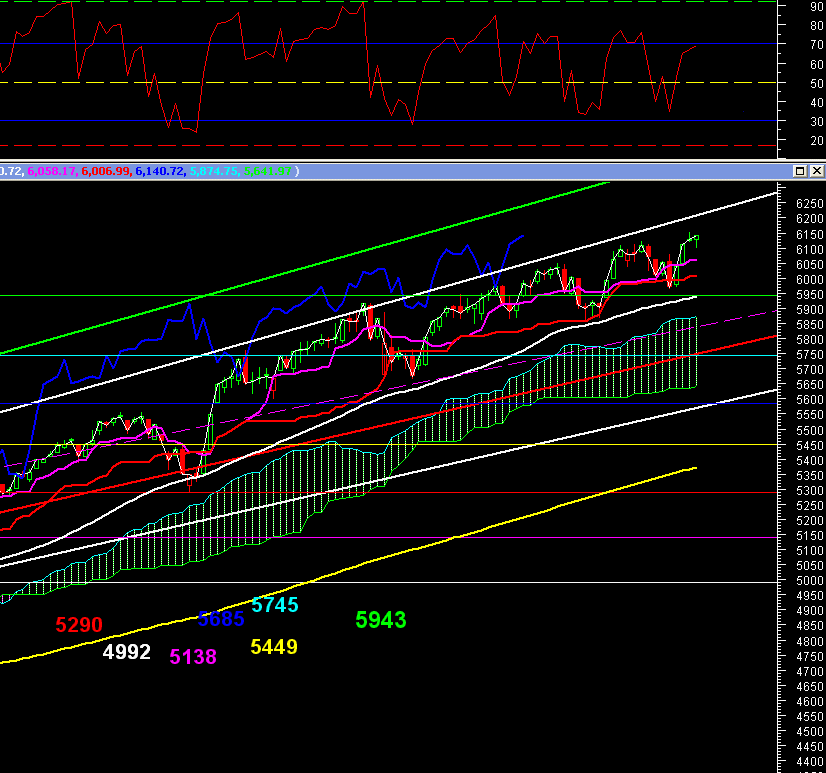826x773 pixels.
Task: Select the green 5943 annotation
Action: 381,620
